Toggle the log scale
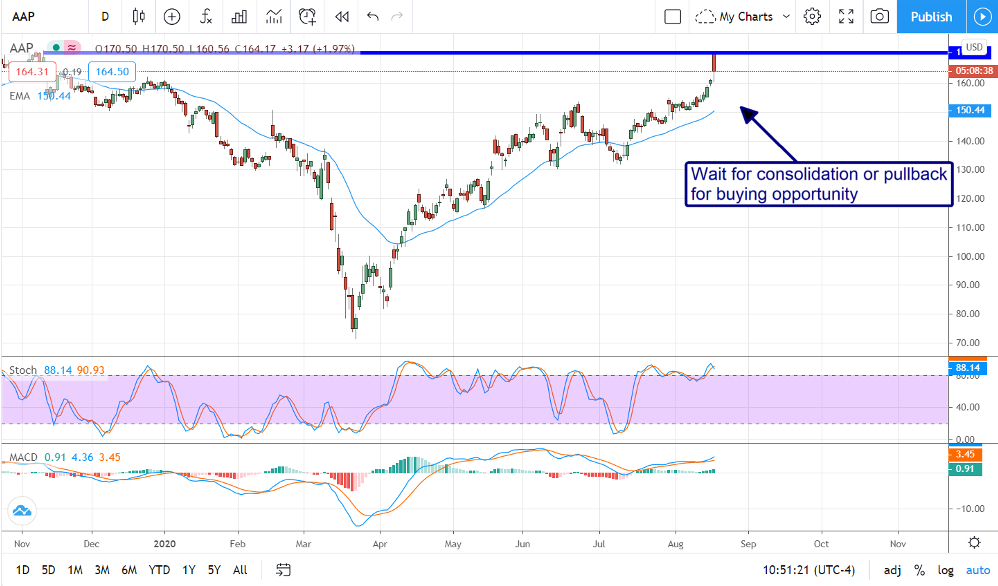Viewport: 998px width, 586px height. [x=943, y=570]
